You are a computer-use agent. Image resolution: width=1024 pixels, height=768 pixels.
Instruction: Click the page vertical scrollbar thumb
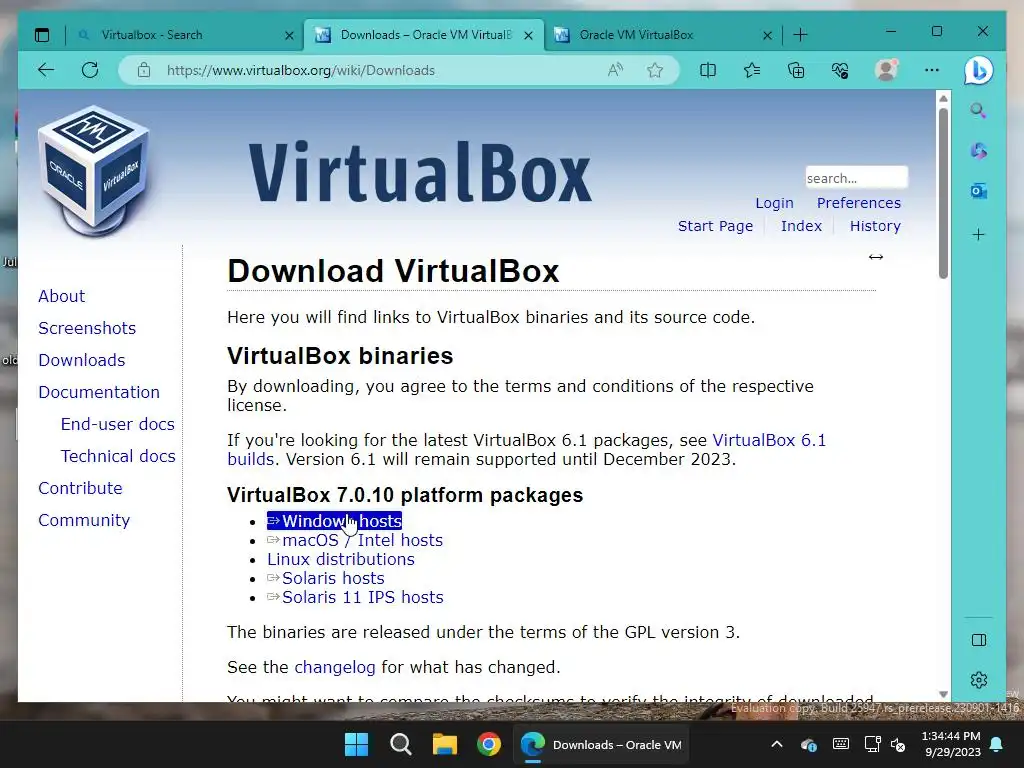tap(943, 193)
